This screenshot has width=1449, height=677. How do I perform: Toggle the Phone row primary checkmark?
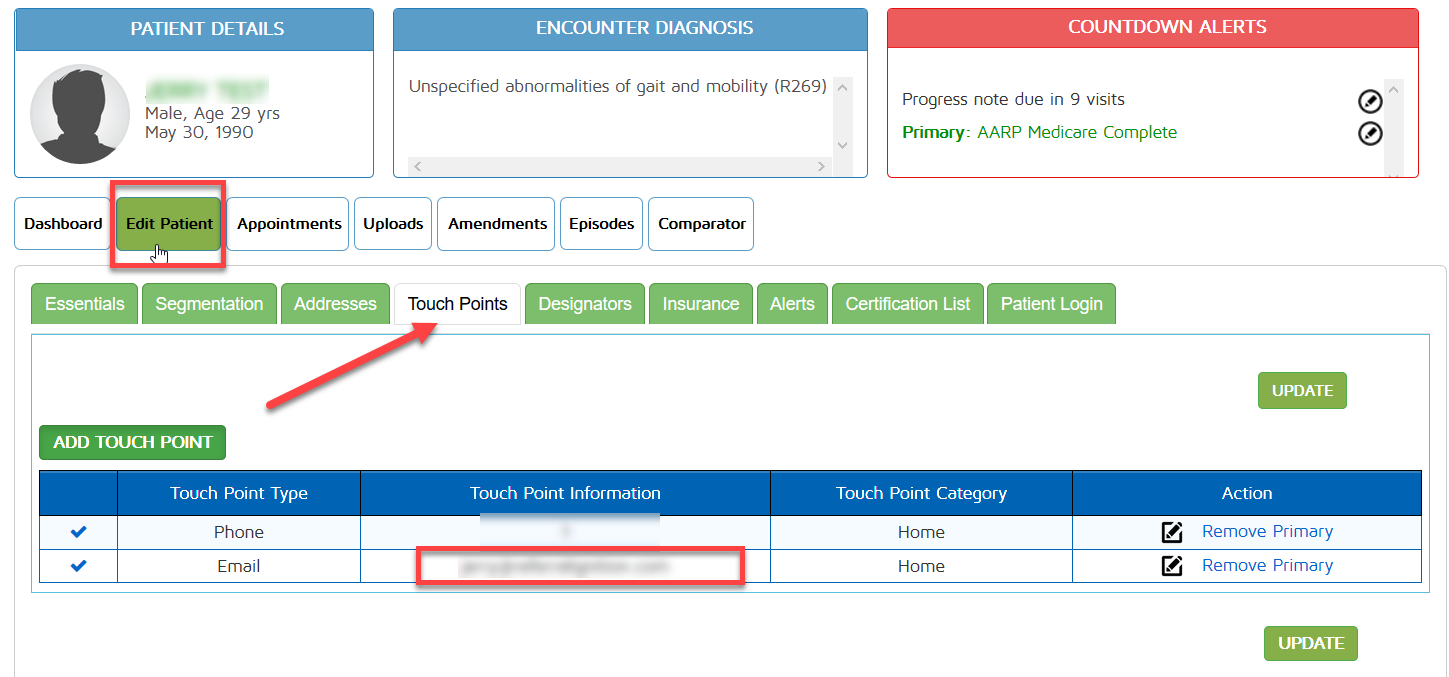click(x=79, y=532)
